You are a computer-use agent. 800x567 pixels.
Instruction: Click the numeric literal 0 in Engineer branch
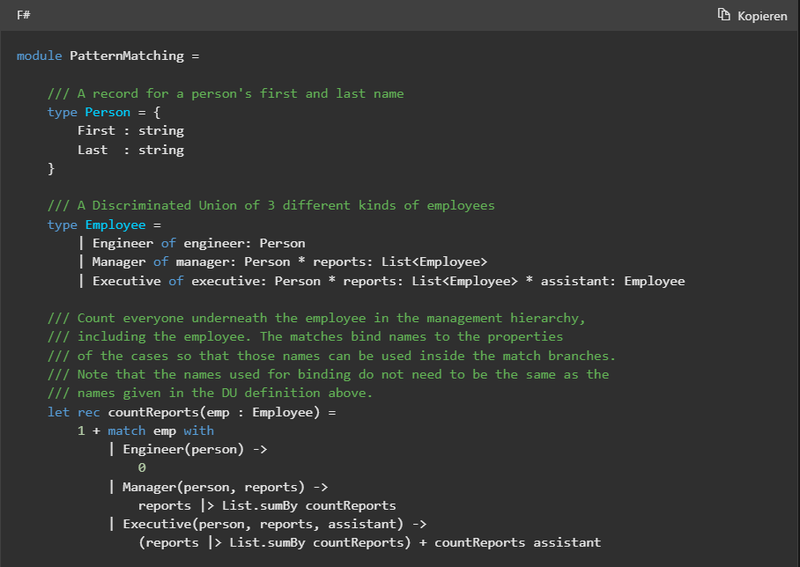pyautogui.click(x=142, y=467)
